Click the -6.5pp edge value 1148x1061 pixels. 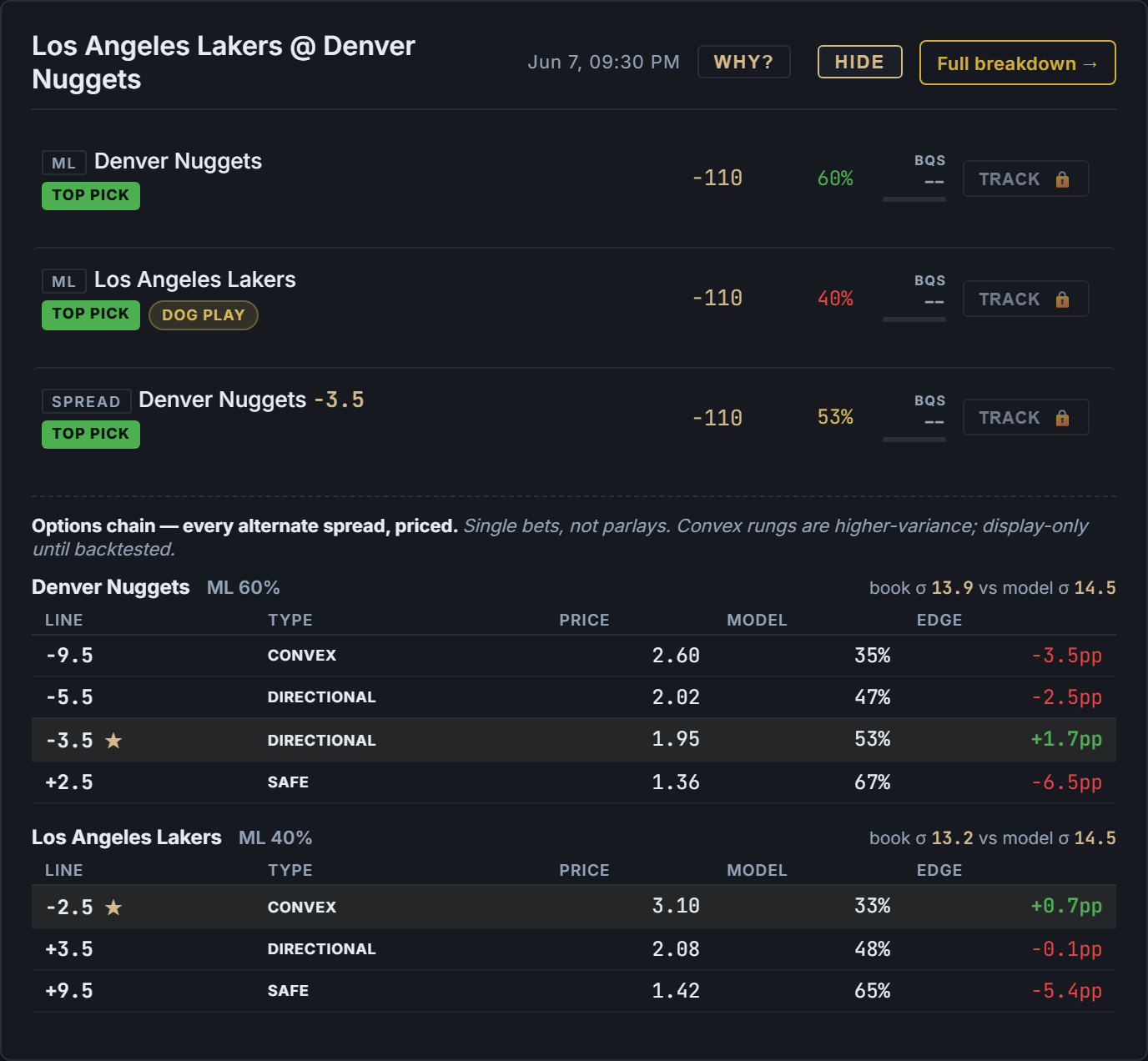tap(1066, 782)
